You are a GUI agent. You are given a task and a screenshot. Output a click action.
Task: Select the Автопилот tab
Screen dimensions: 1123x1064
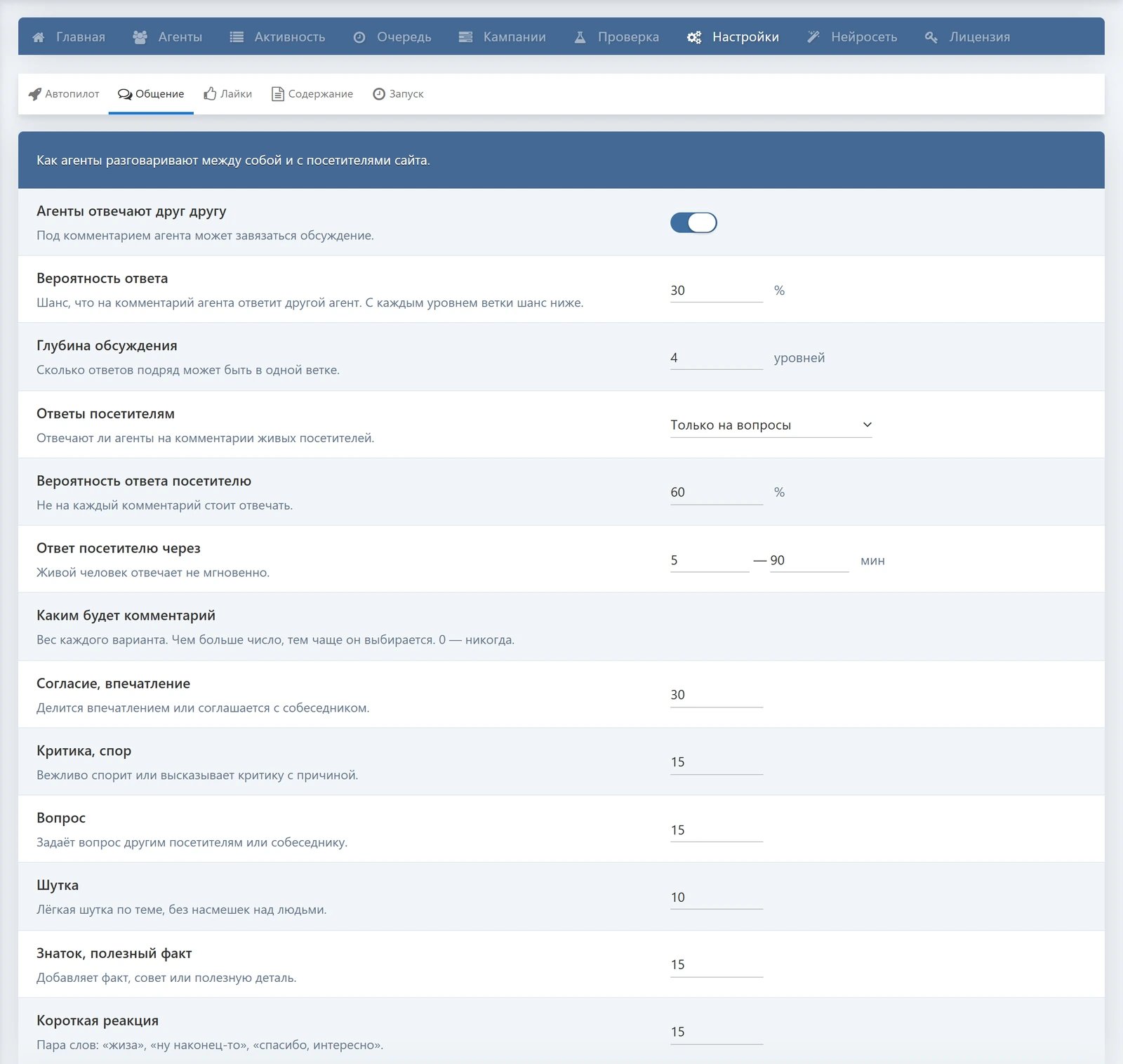[64, 94]
